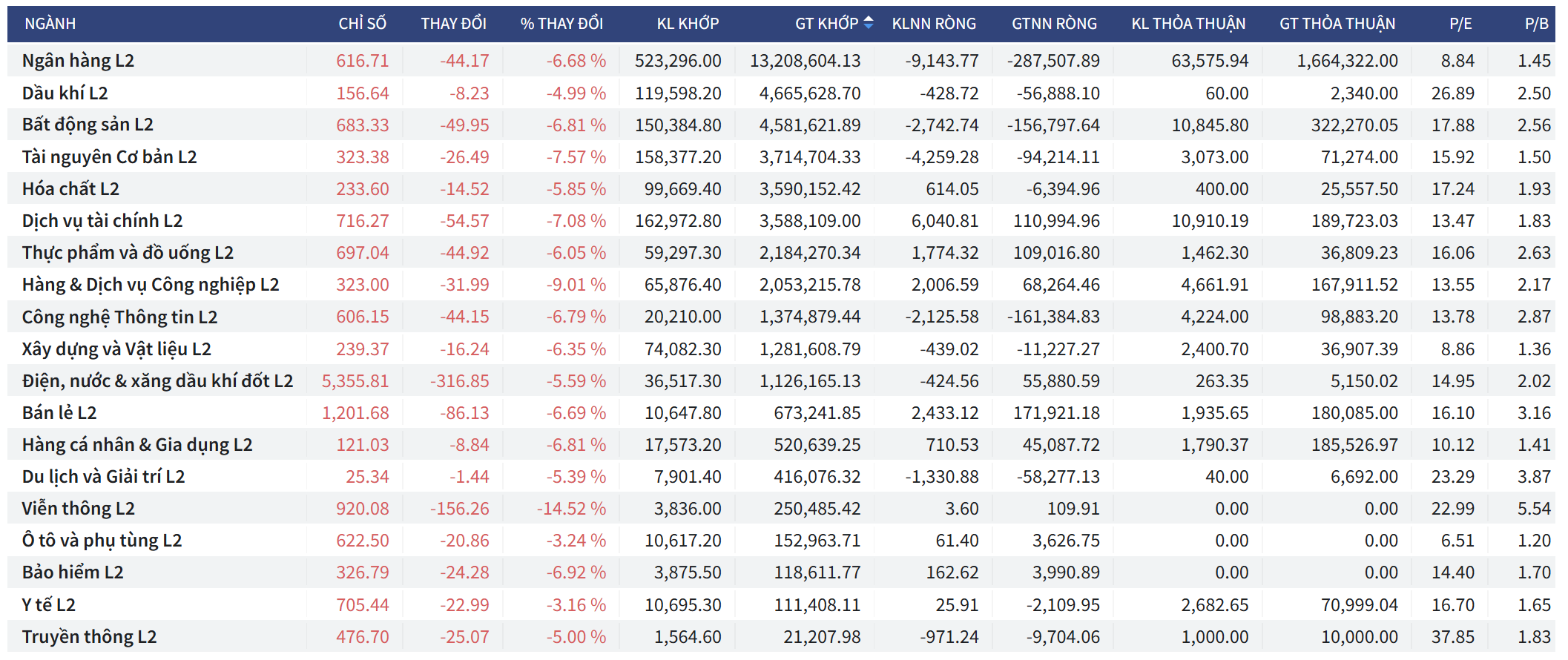Select the Bất động sản L2 sector

[88, 125]
